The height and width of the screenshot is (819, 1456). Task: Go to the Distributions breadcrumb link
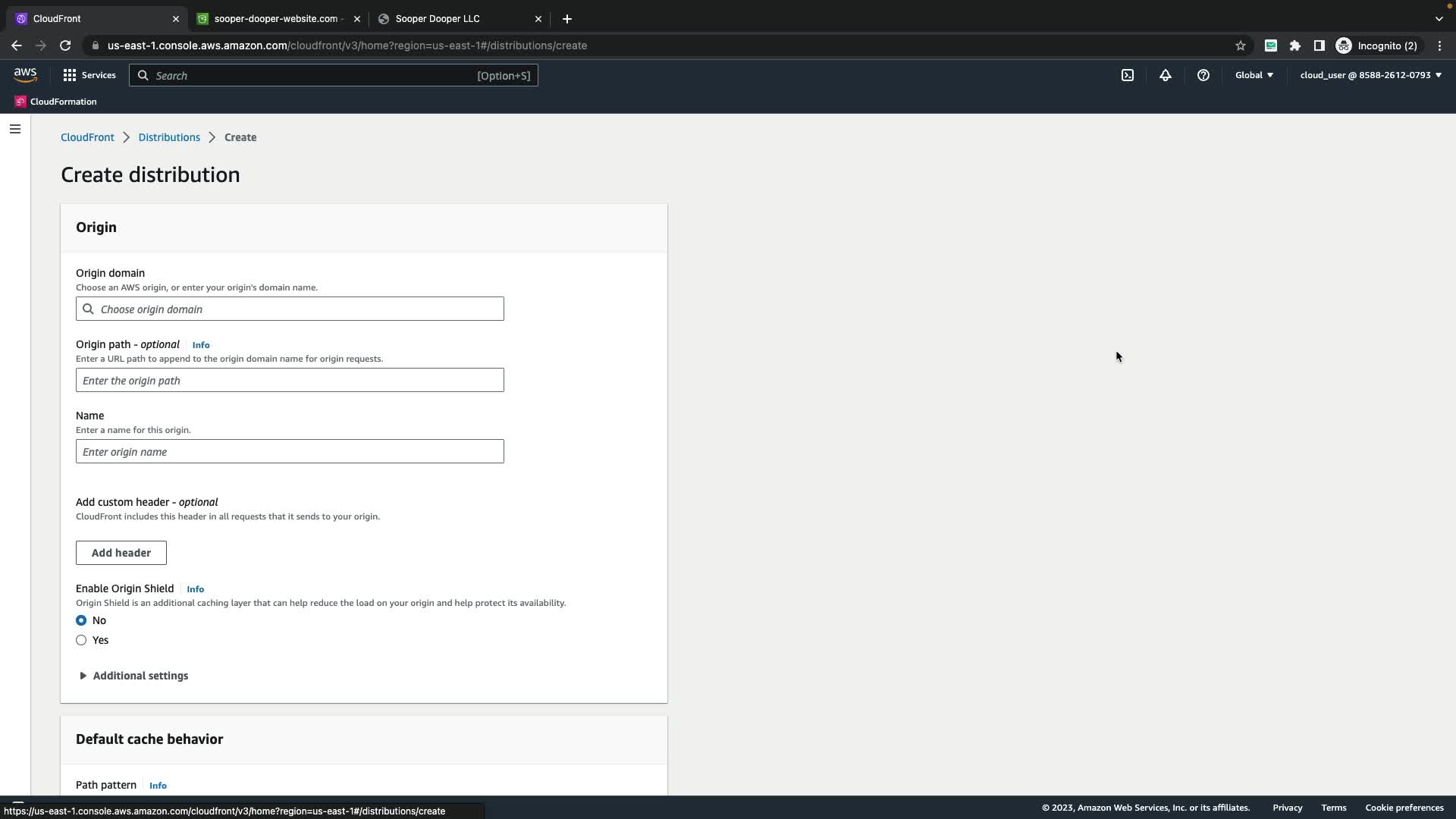tap(169, 137)
